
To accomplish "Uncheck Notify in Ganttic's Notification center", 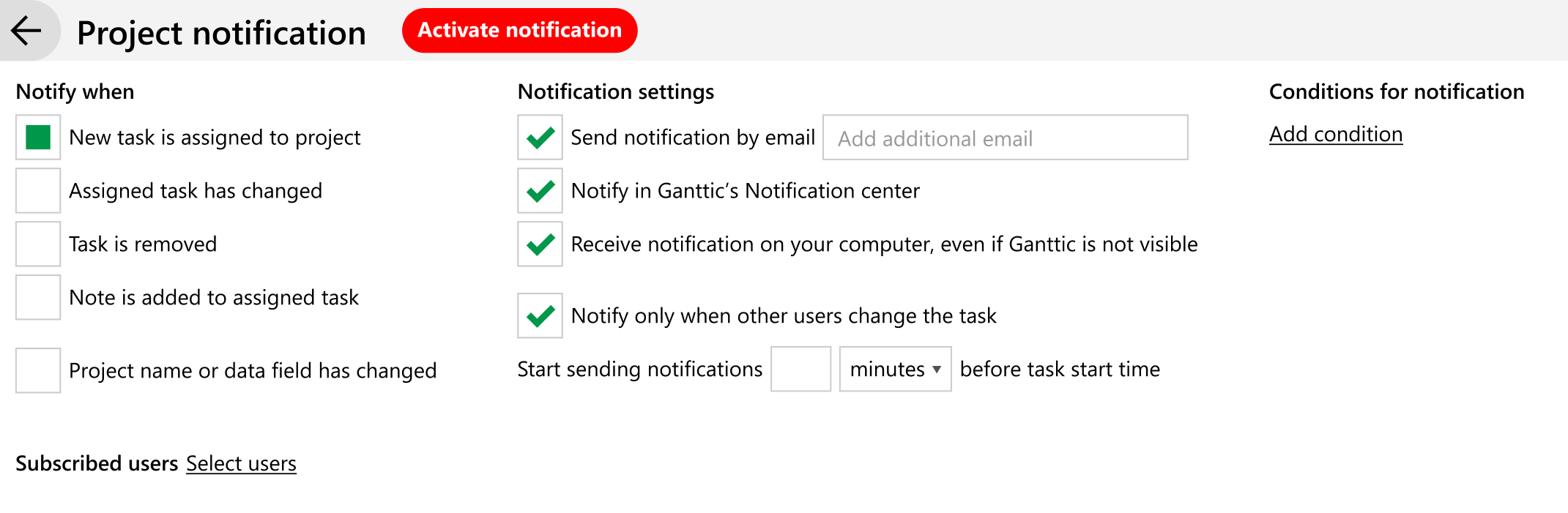I will click(x=540, y=191).
